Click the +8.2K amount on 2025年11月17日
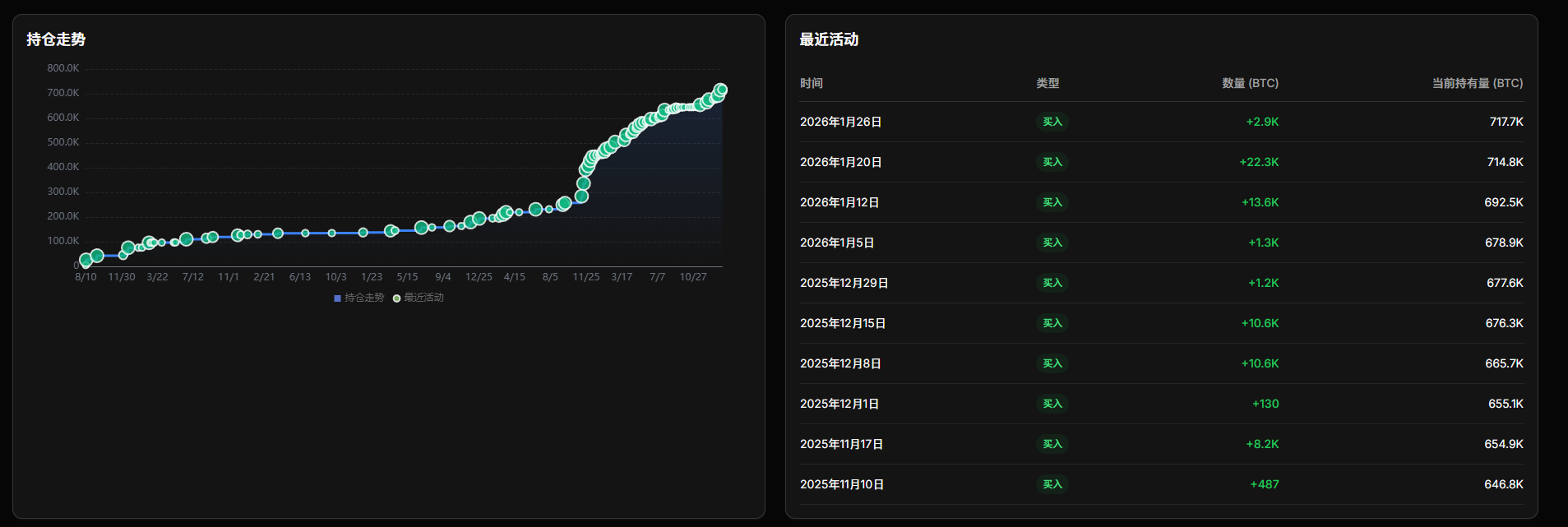 pos(1262,444)
